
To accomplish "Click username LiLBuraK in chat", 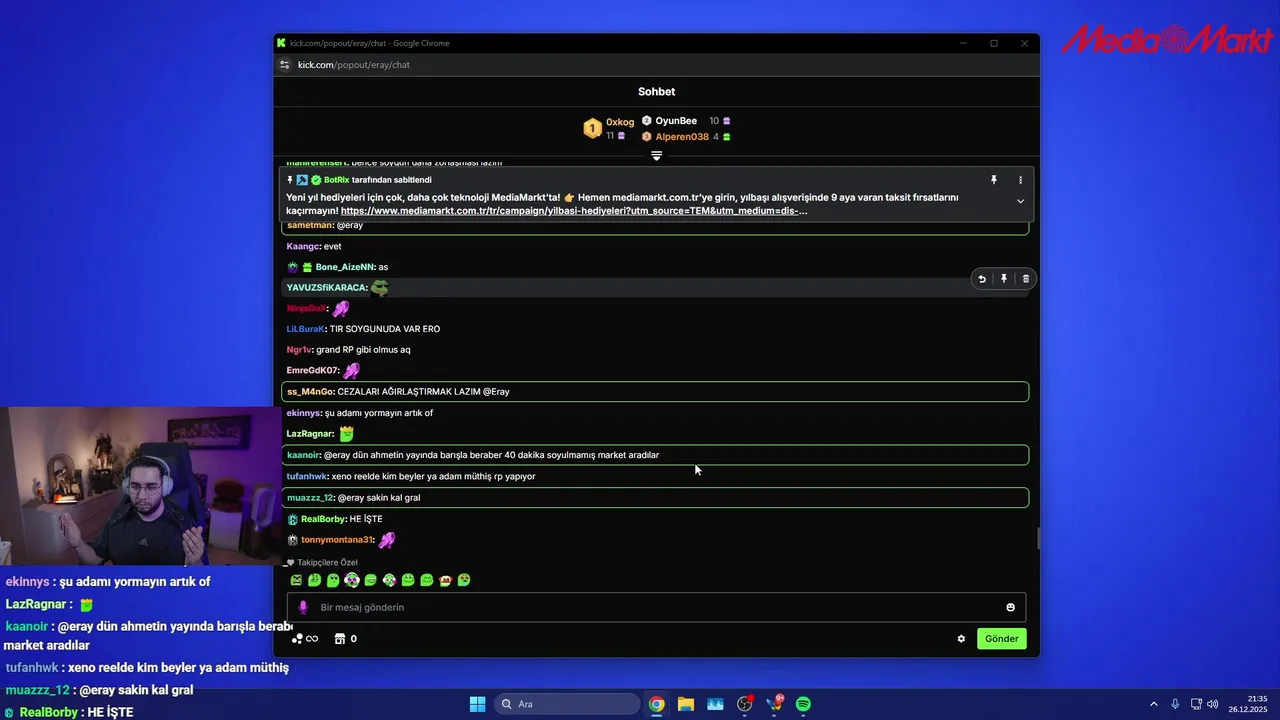I will click(x=305, y=329).
